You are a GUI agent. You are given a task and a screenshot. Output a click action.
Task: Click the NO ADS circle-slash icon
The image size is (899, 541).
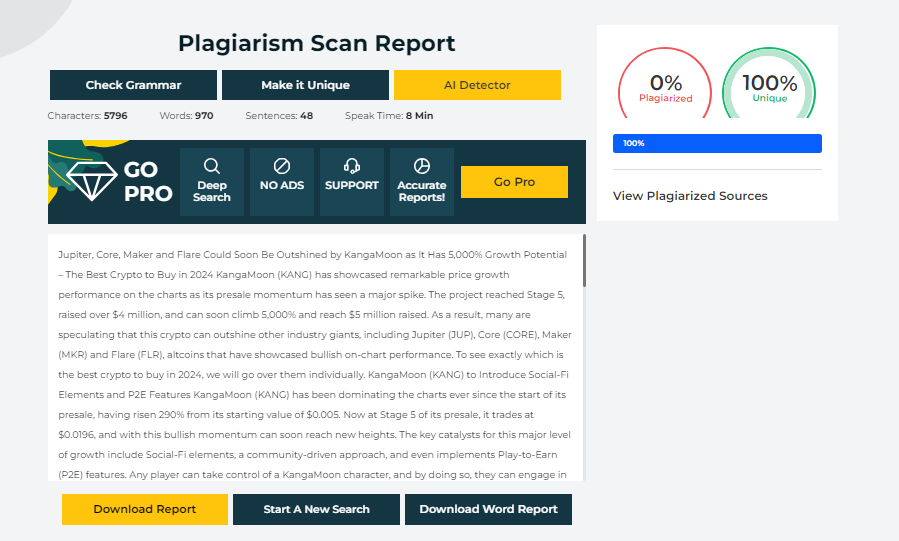[282, 166]
